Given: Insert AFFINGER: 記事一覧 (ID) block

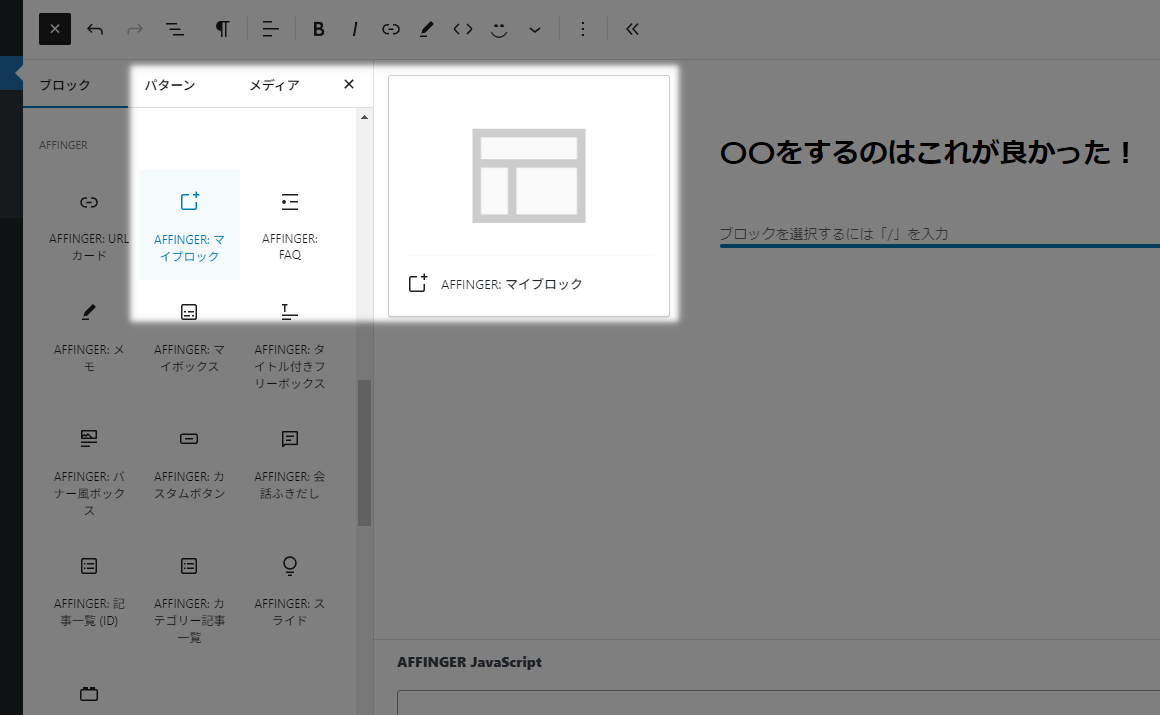Looking at the screenshot, I should (x=89, y=598).
